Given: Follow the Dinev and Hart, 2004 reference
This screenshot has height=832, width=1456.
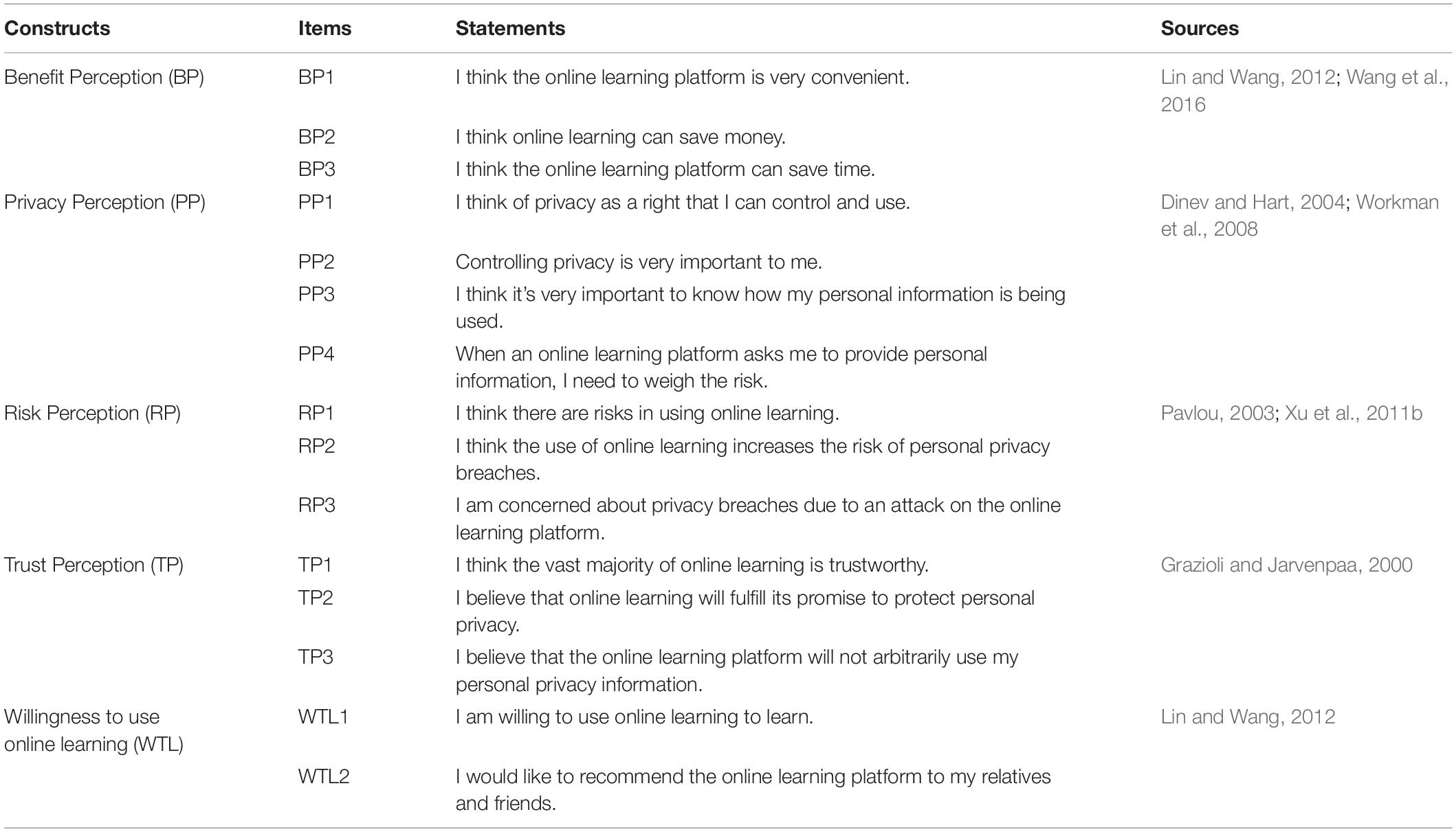Looking at the screenshot, I should click(x=1253, y=202).
